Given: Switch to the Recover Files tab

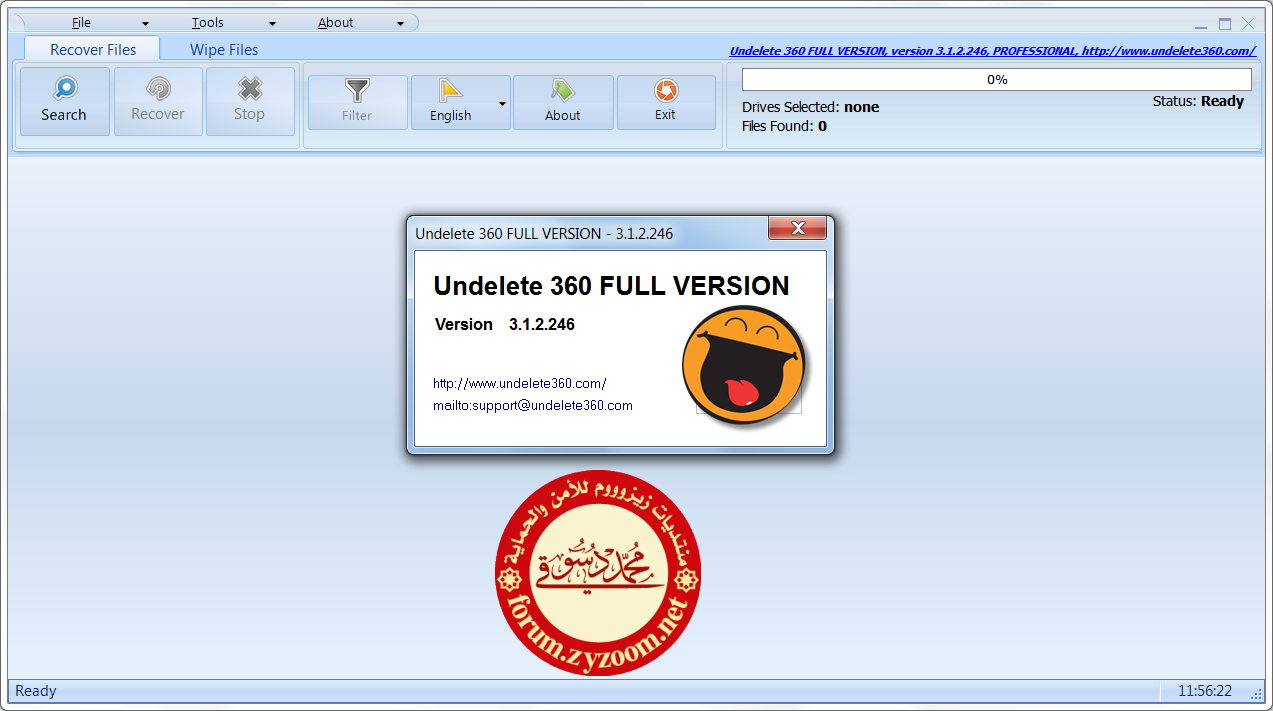Looking at the screenshot, I should pos(93,49).
